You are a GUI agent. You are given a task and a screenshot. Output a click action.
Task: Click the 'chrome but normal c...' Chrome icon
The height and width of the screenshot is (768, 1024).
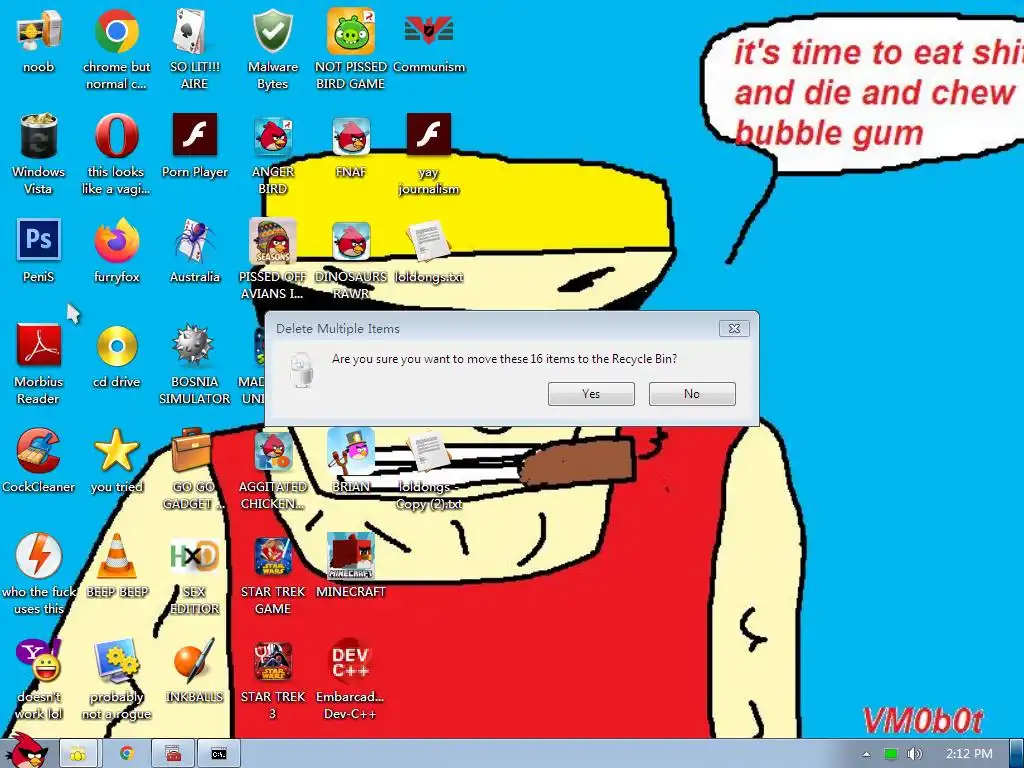click(x=116, y=31)
